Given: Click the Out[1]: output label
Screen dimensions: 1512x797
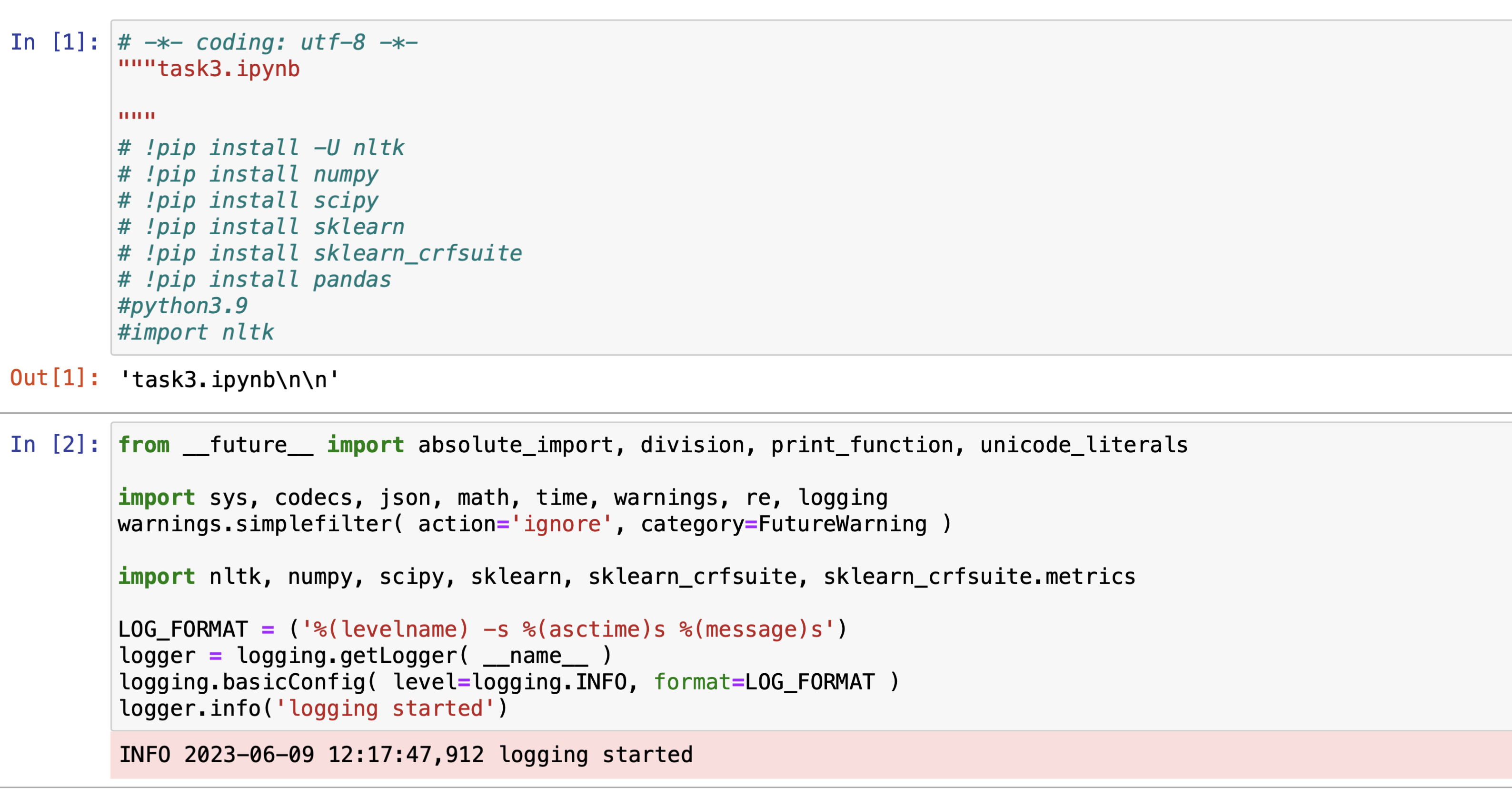Looking at the screenshot, I should (x=53, y=378).
